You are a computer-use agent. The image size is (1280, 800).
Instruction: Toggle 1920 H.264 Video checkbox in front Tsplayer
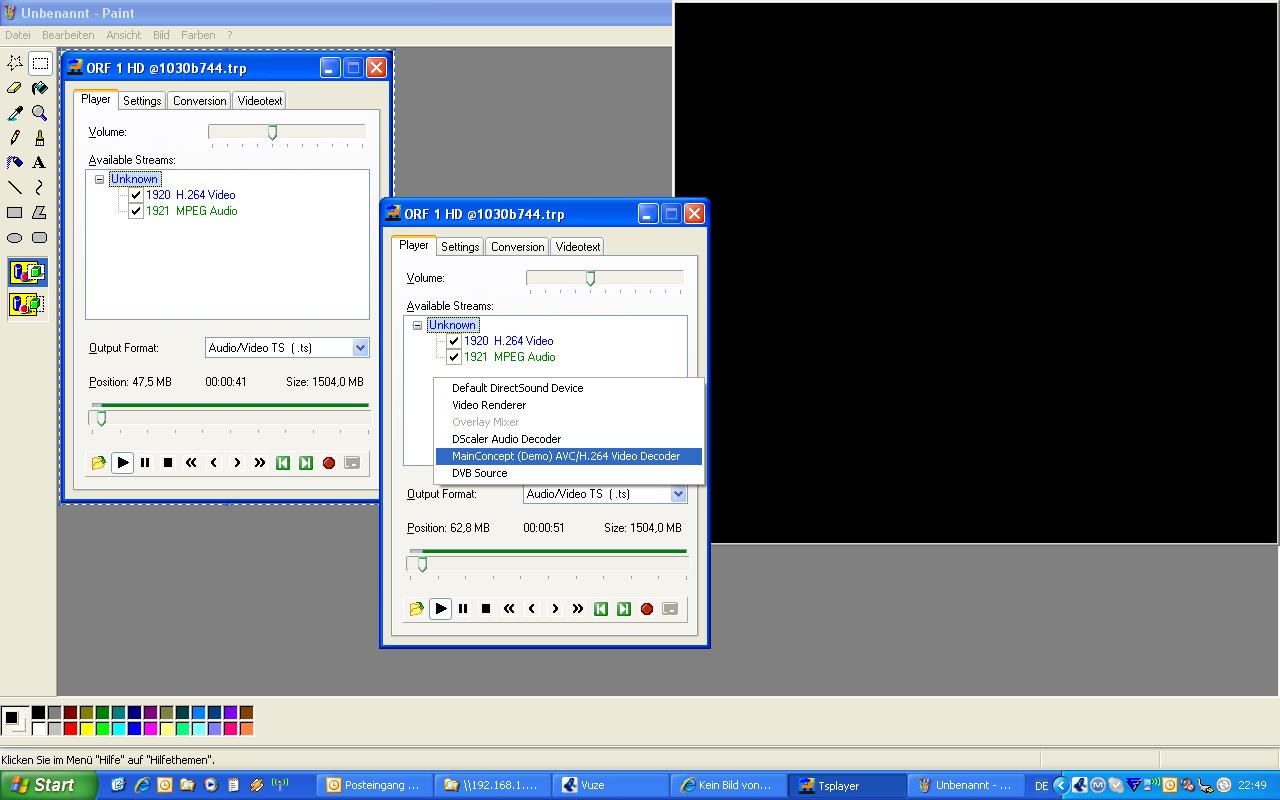[x=454, y=341]
